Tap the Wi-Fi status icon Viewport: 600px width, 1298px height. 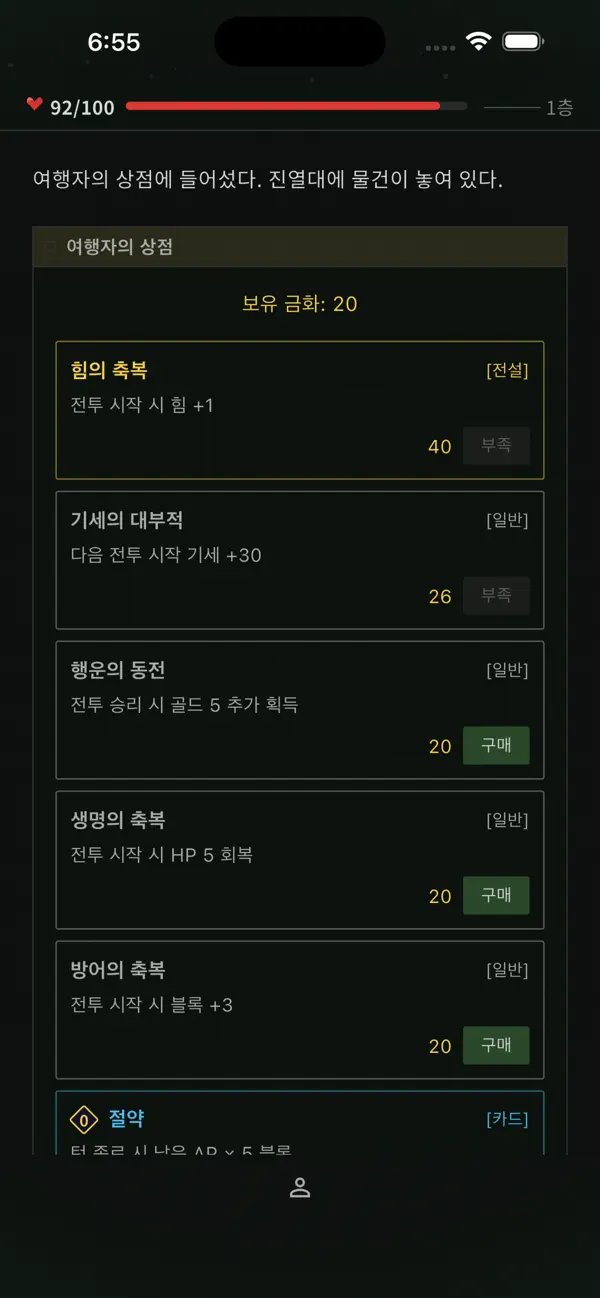coord(479,41)
